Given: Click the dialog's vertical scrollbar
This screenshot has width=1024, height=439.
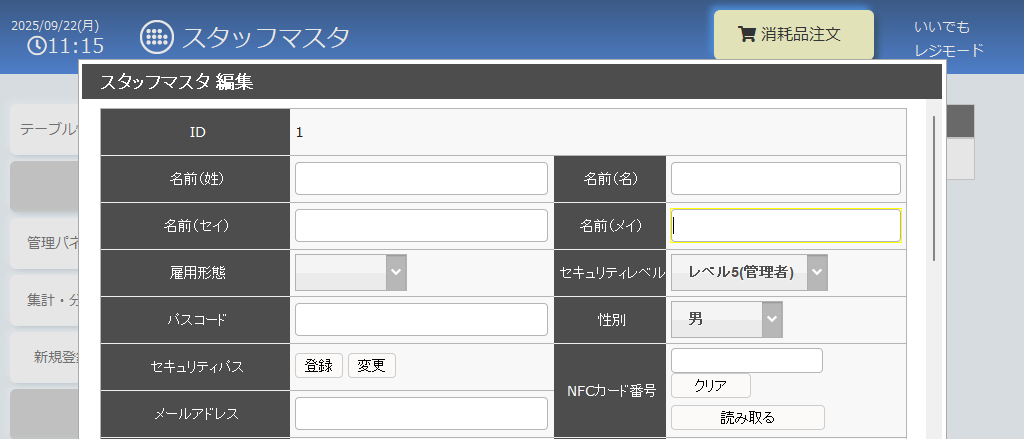Looking at the screenshot, I should click(934, 190).
